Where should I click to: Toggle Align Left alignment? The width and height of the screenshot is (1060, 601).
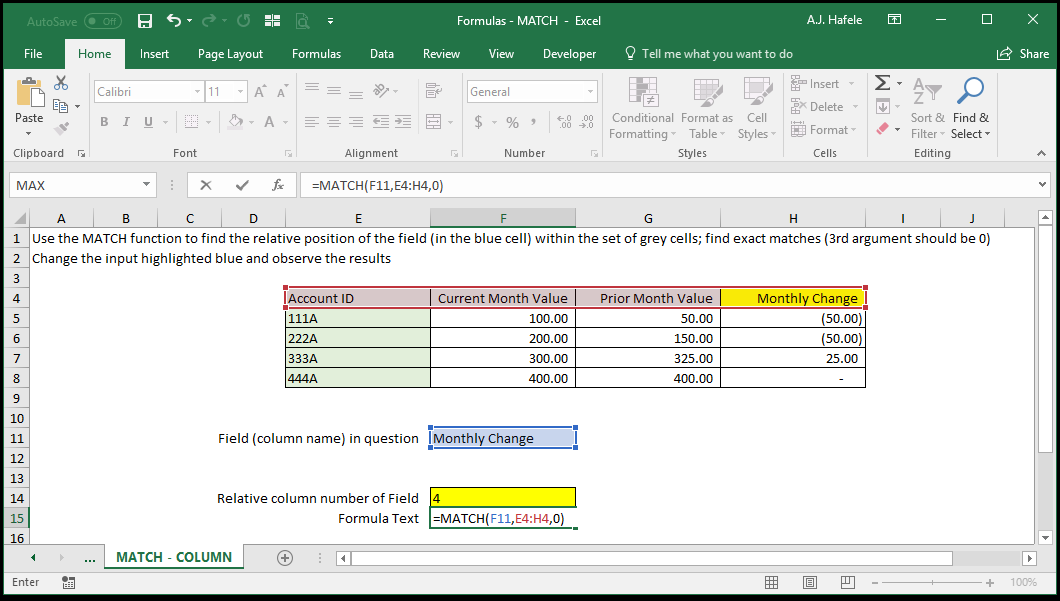click(x=312, y=122)
